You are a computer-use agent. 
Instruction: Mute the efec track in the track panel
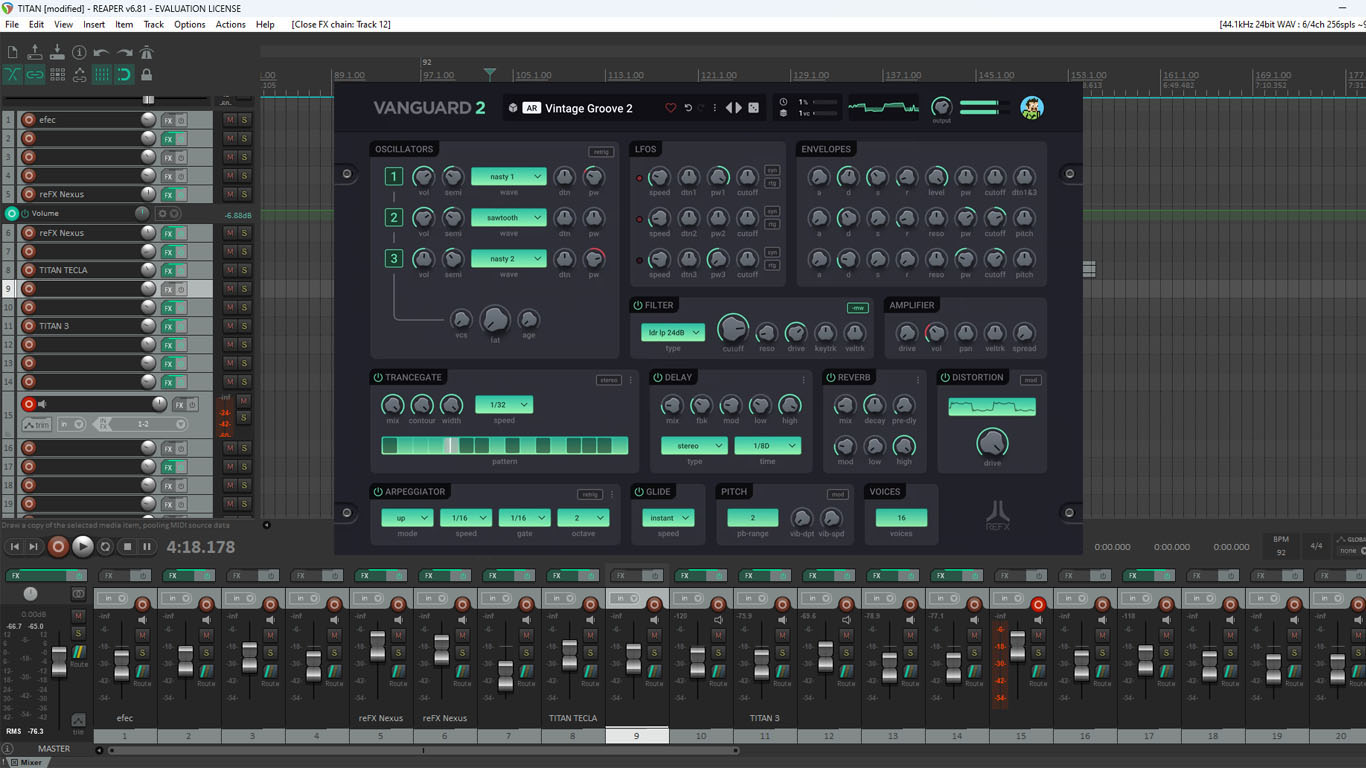230,120
